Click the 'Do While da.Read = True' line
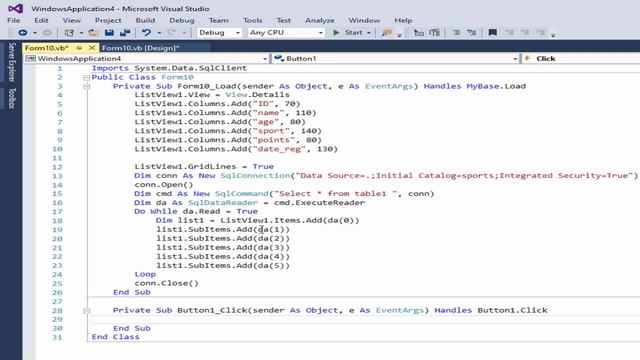 (x=196, y=211)
